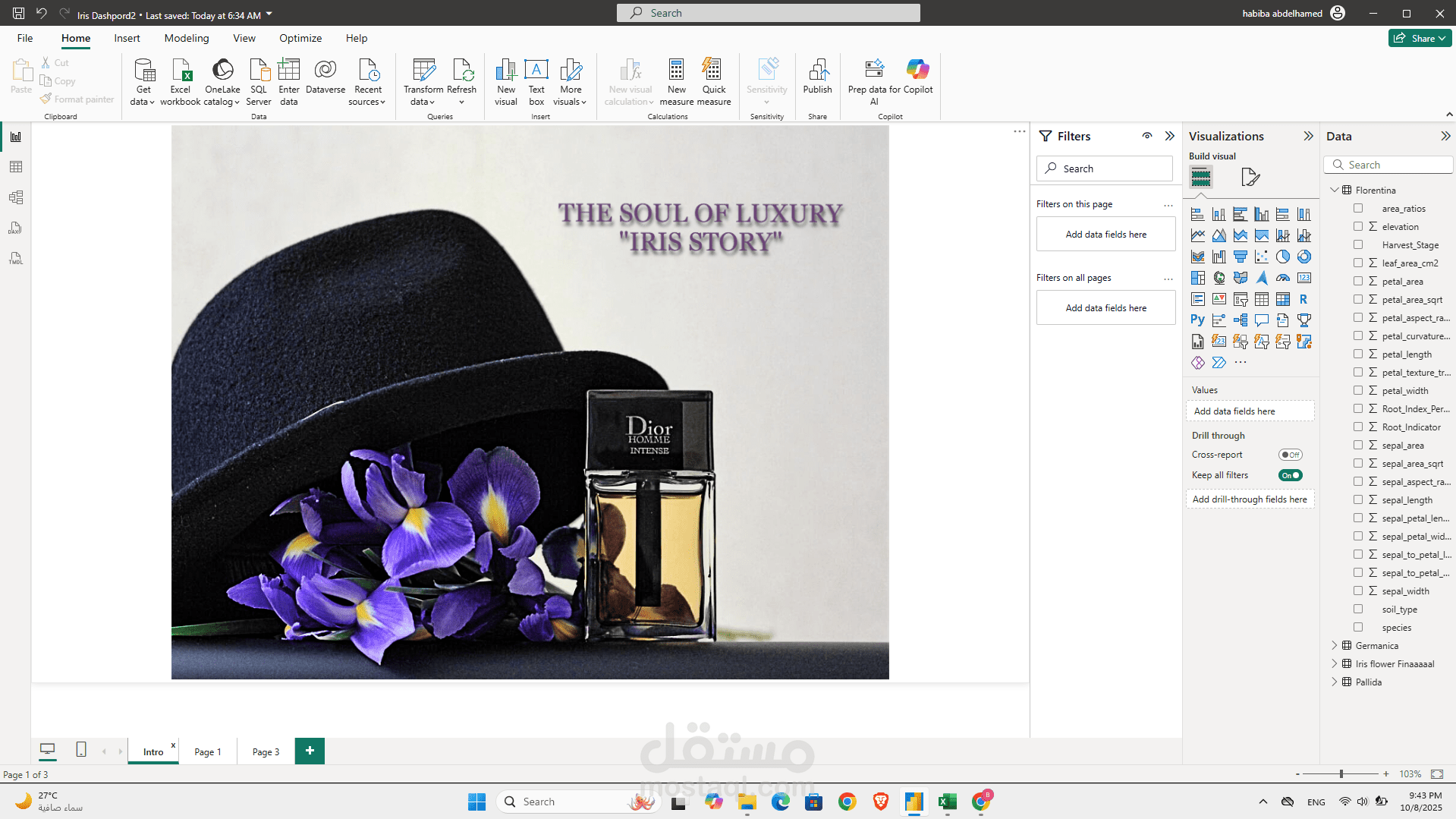Viewport: 1456px width, 819px height.
Task: Check the petal_length field checkbox
Action: [x=1358, y=354]
